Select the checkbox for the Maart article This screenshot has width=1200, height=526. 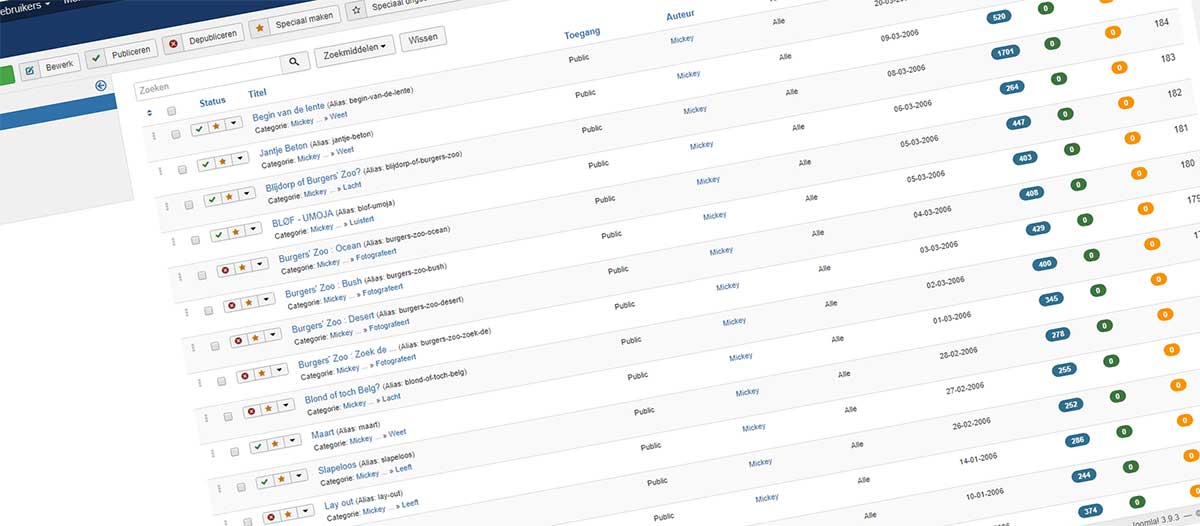[x=233, y=452]
